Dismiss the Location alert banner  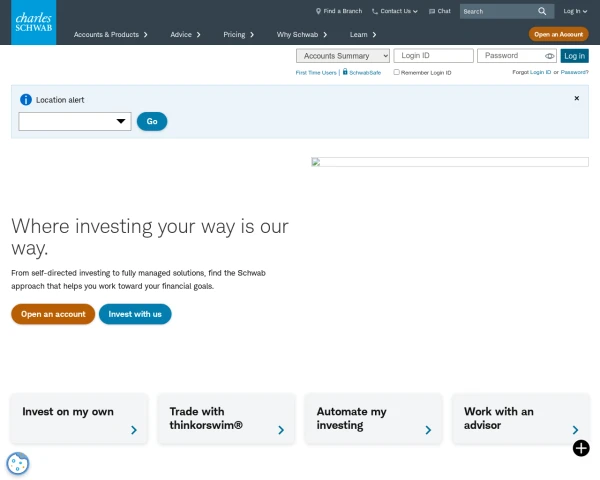click(577, 98)
